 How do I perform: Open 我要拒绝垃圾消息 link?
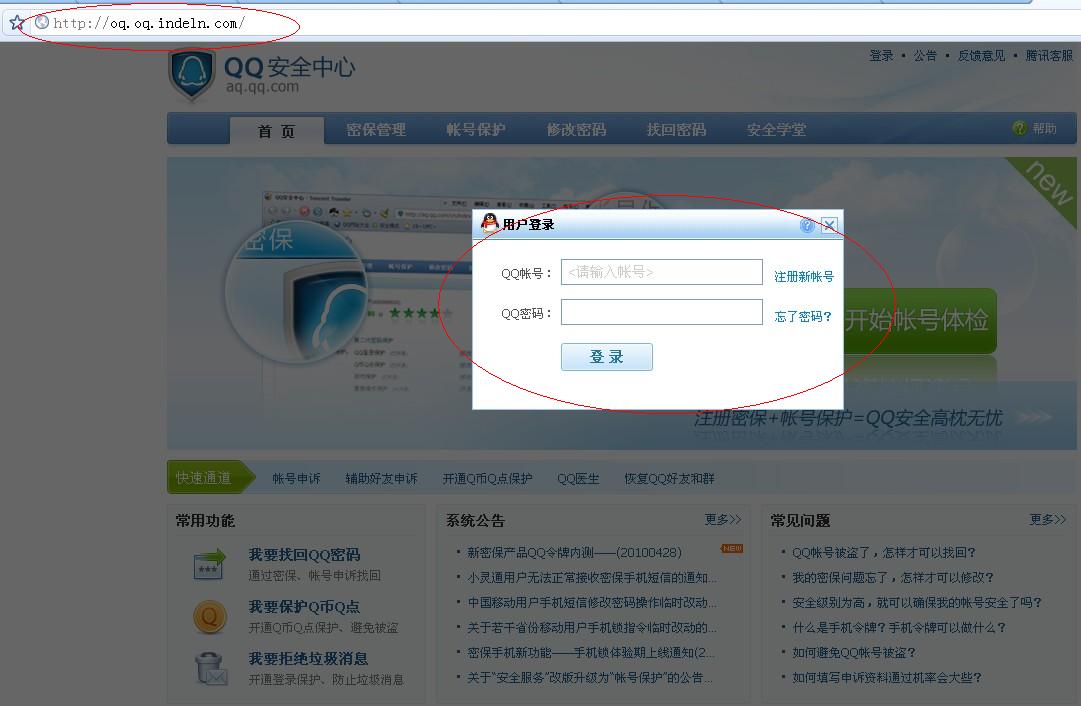(308, 659)
